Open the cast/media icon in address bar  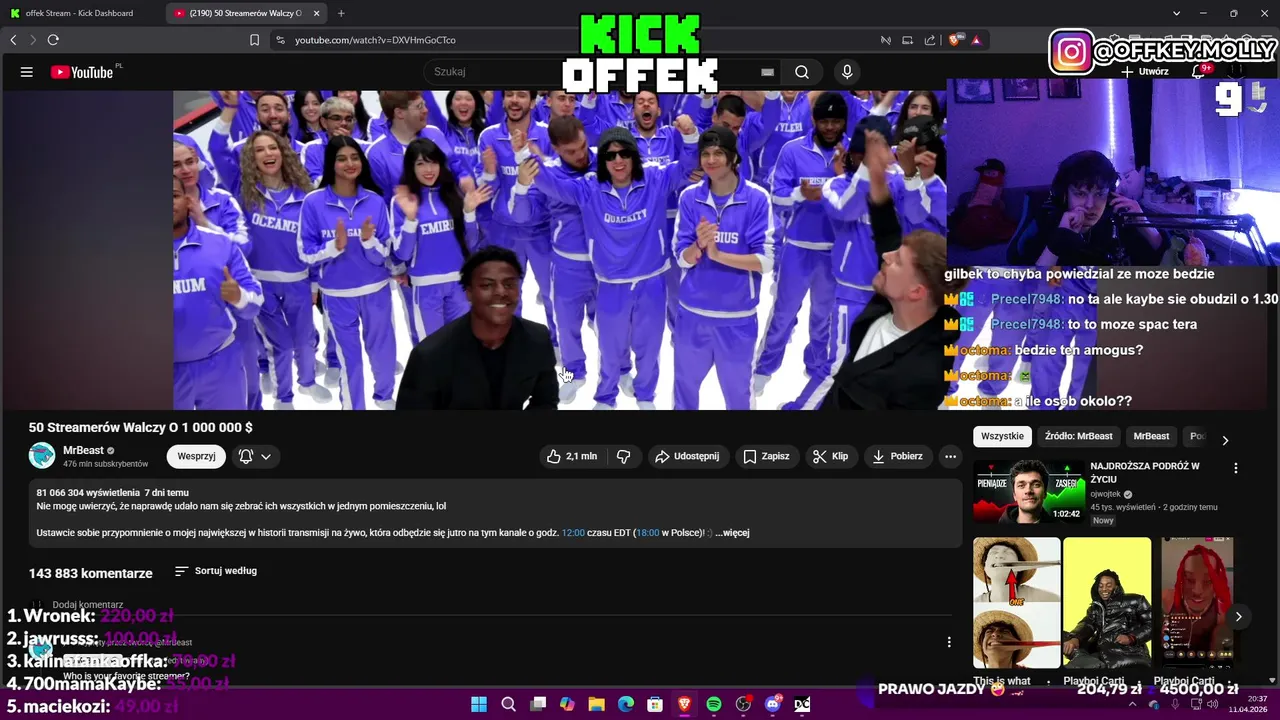click(x=907, y=40)
